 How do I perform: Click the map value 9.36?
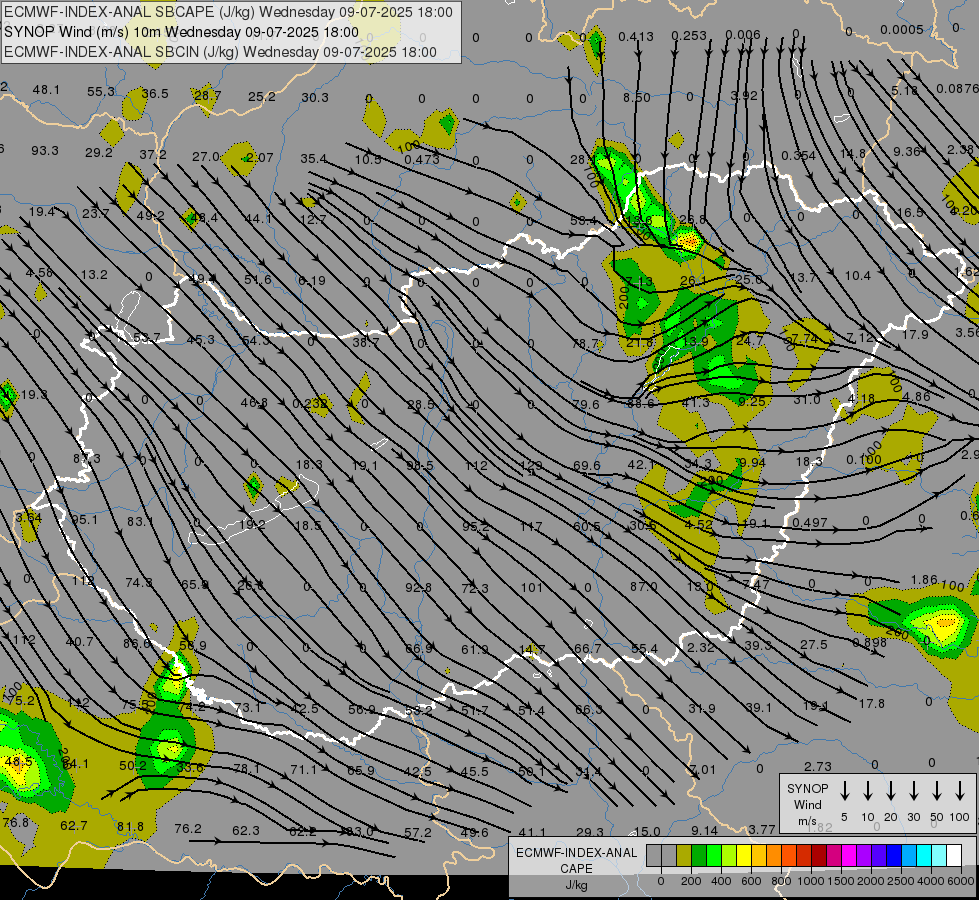pos(907,151)
